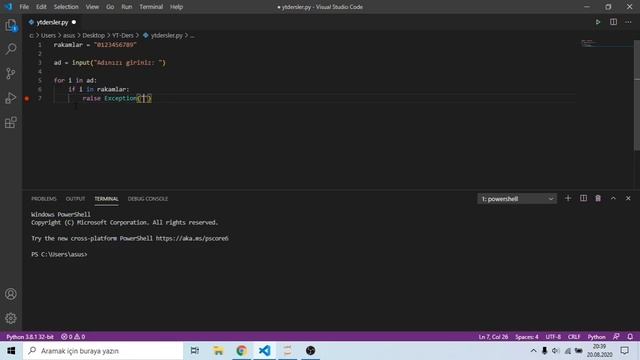Remove breakpoint on line 7

click(x=27, y=98)
